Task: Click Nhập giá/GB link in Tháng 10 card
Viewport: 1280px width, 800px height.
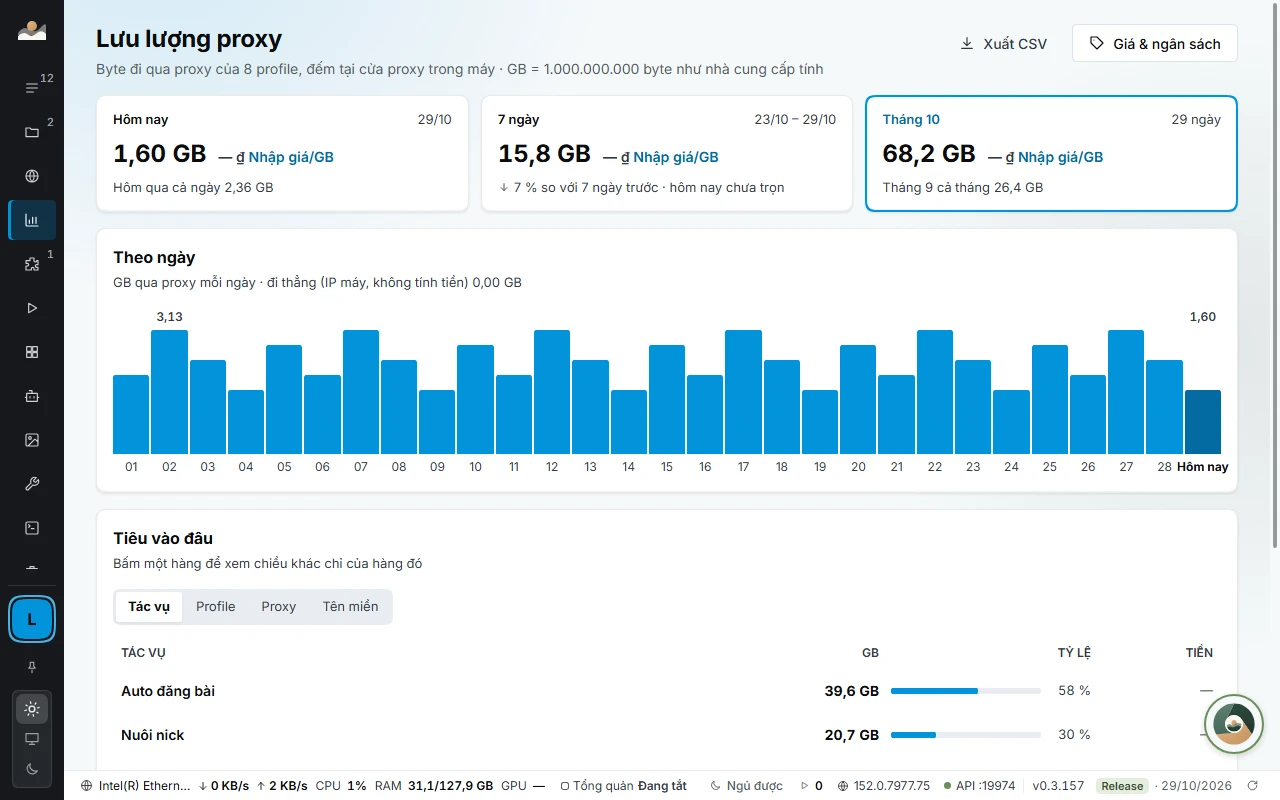Action: [1061, 157]
